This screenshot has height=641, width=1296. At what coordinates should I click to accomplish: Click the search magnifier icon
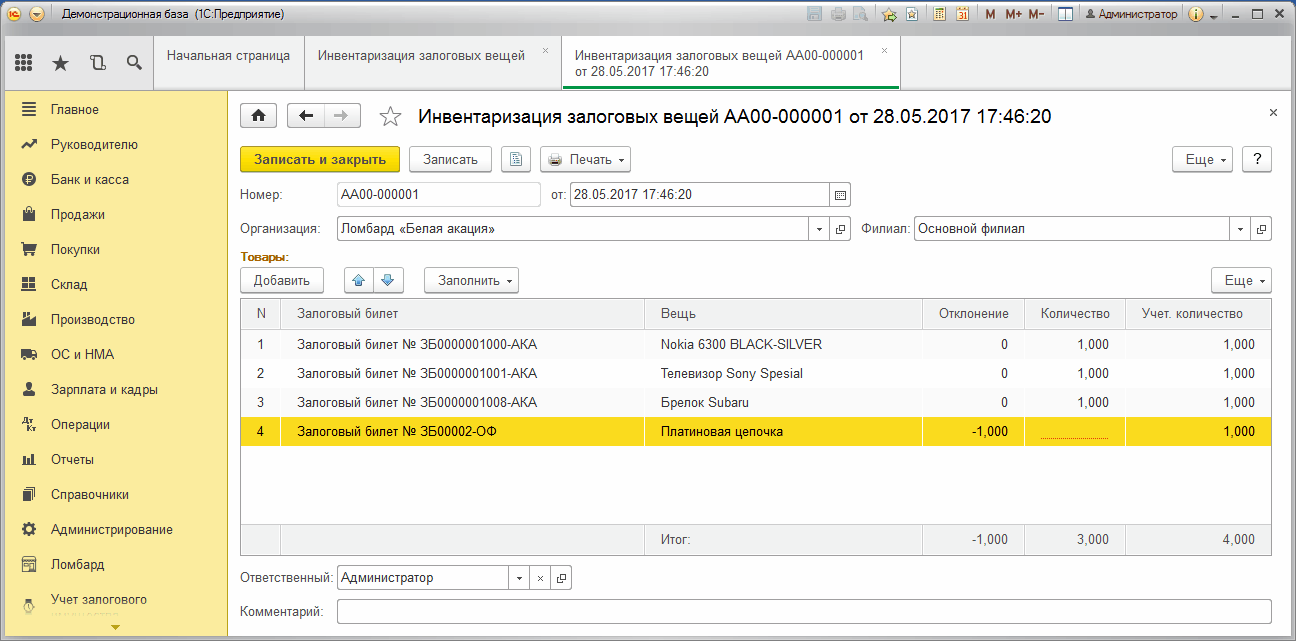pyautogui.click(x=133, y=63)
